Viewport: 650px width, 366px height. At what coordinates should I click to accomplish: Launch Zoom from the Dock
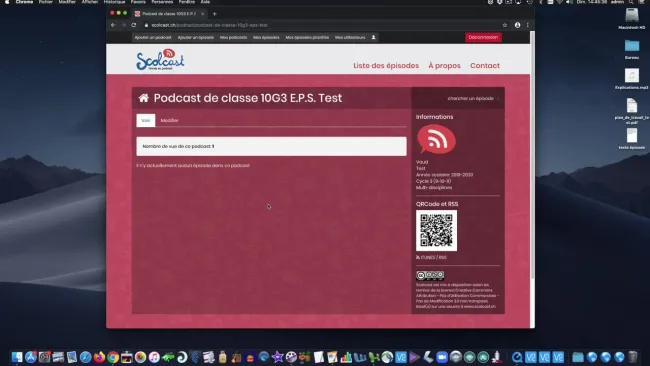coord(442,357)
